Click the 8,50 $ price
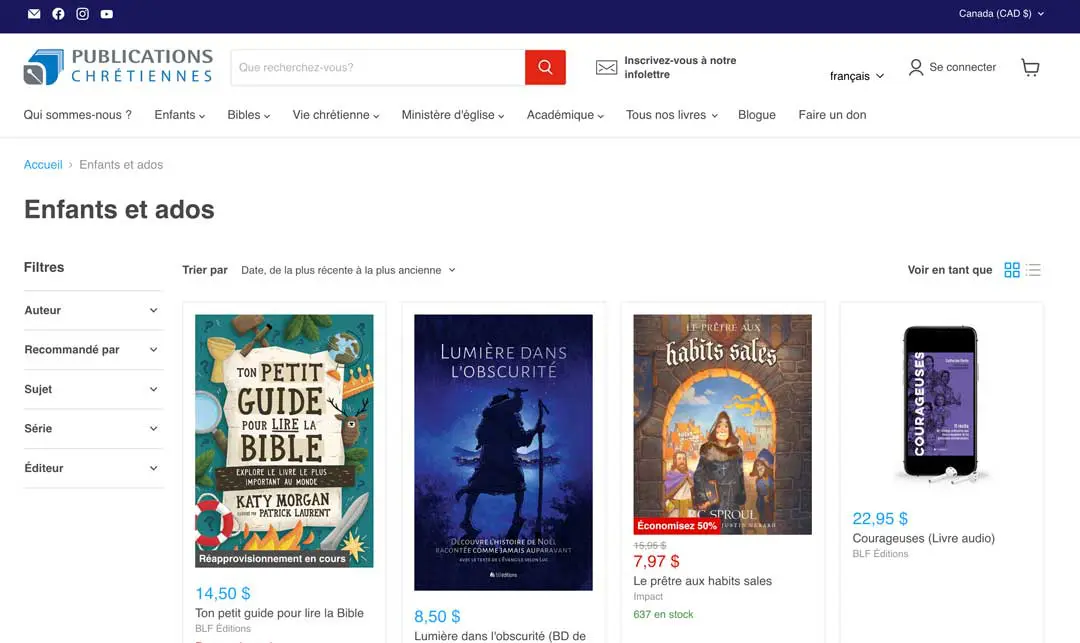1080x643 pixels. 437,616
